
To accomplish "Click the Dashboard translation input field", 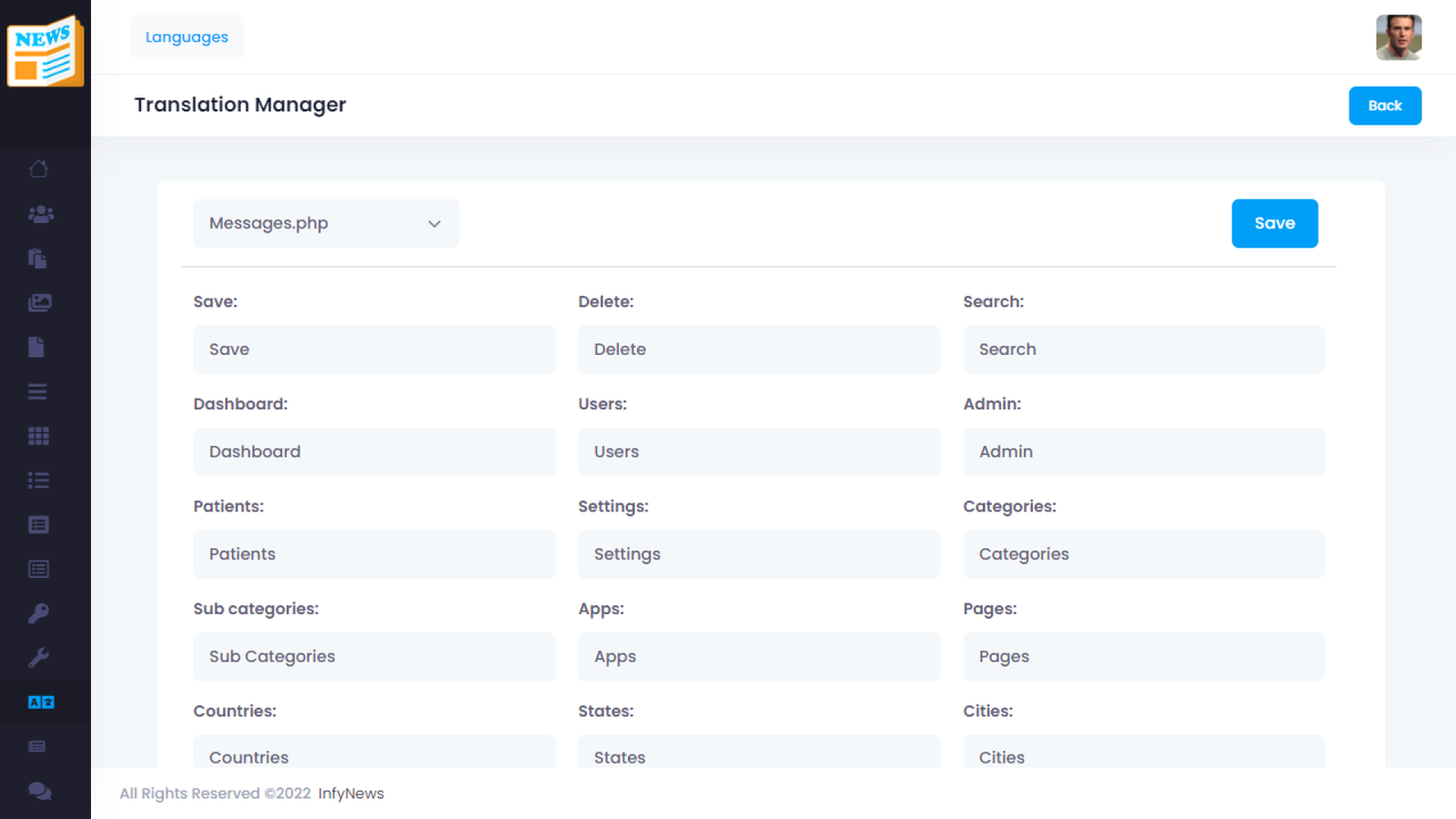I will point(374,452).
